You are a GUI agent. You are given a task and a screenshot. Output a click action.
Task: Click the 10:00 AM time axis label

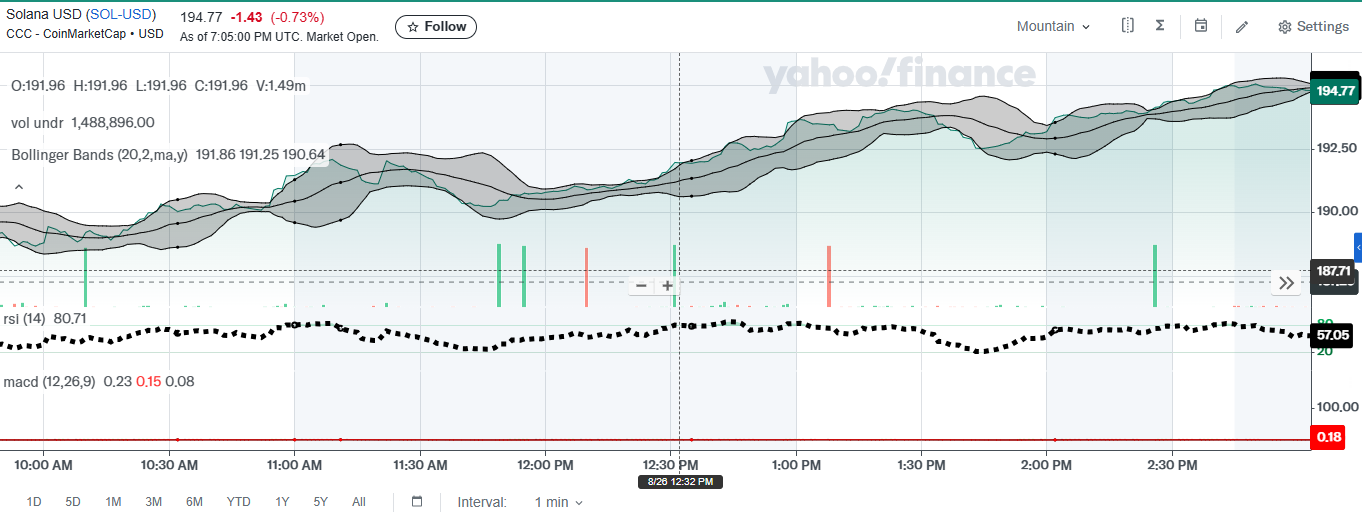(x=44, y=465)
